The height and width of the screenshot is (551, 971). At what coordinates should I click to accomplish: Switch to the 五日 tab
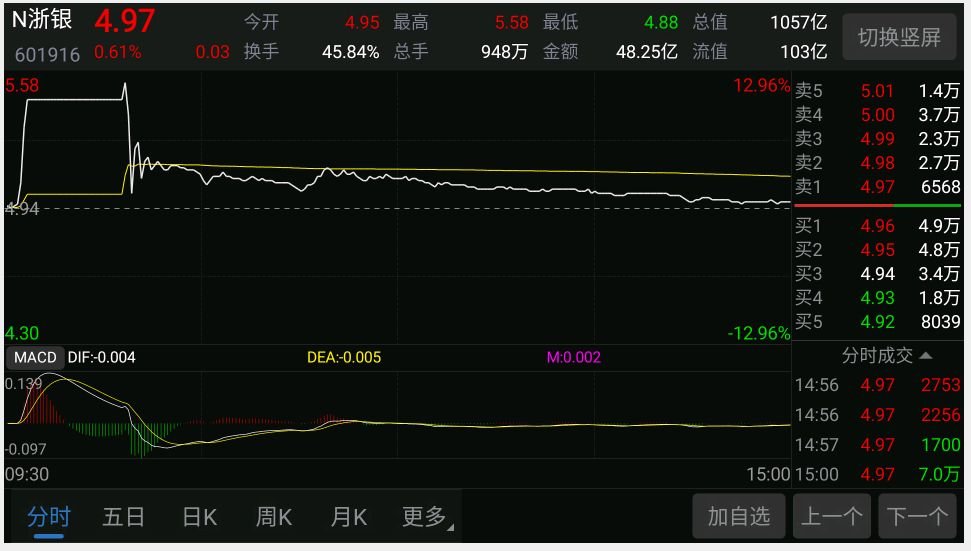[123, 516]
